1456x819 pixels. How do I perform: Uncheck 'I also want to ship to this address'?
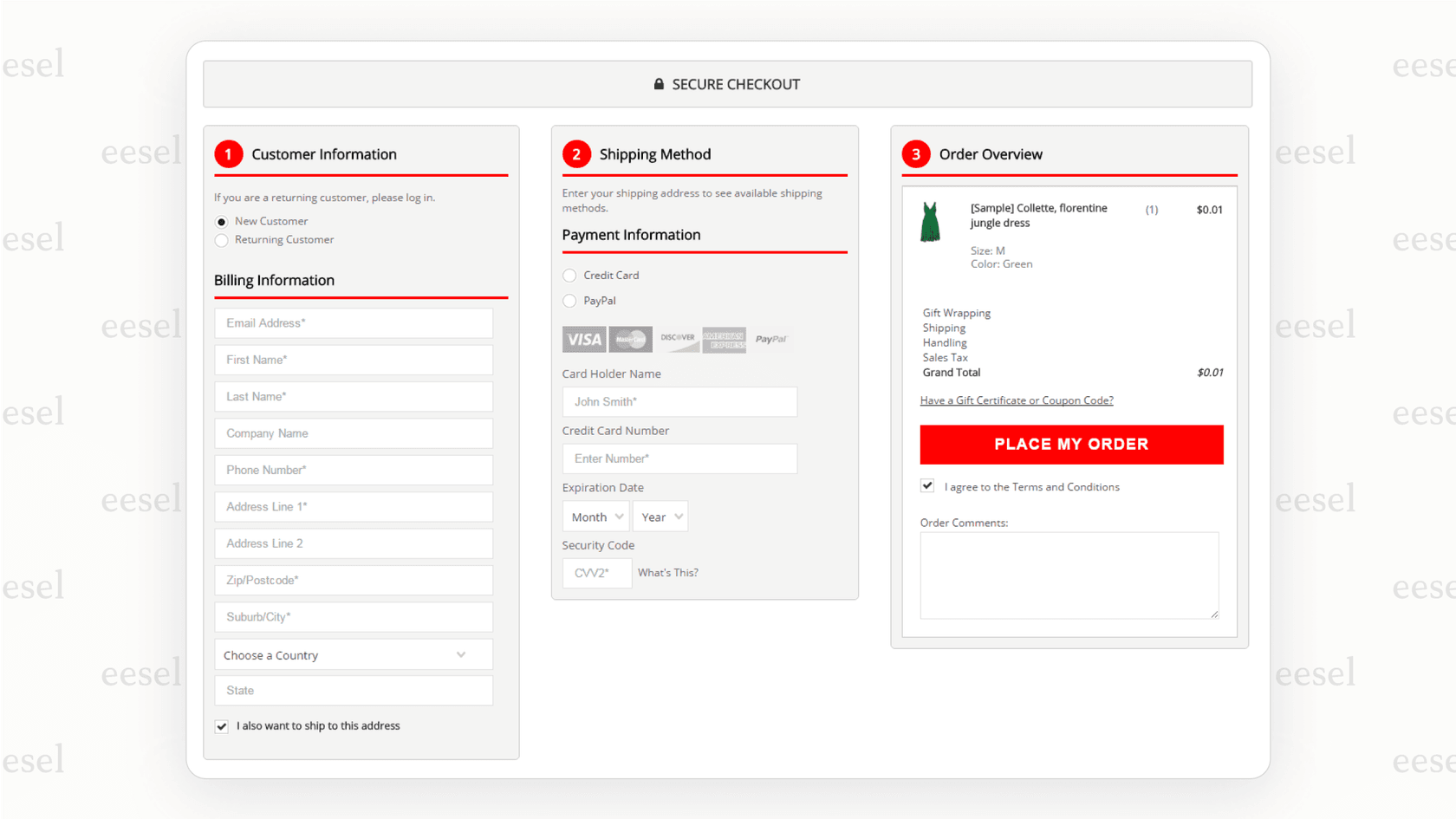[221, 725]
